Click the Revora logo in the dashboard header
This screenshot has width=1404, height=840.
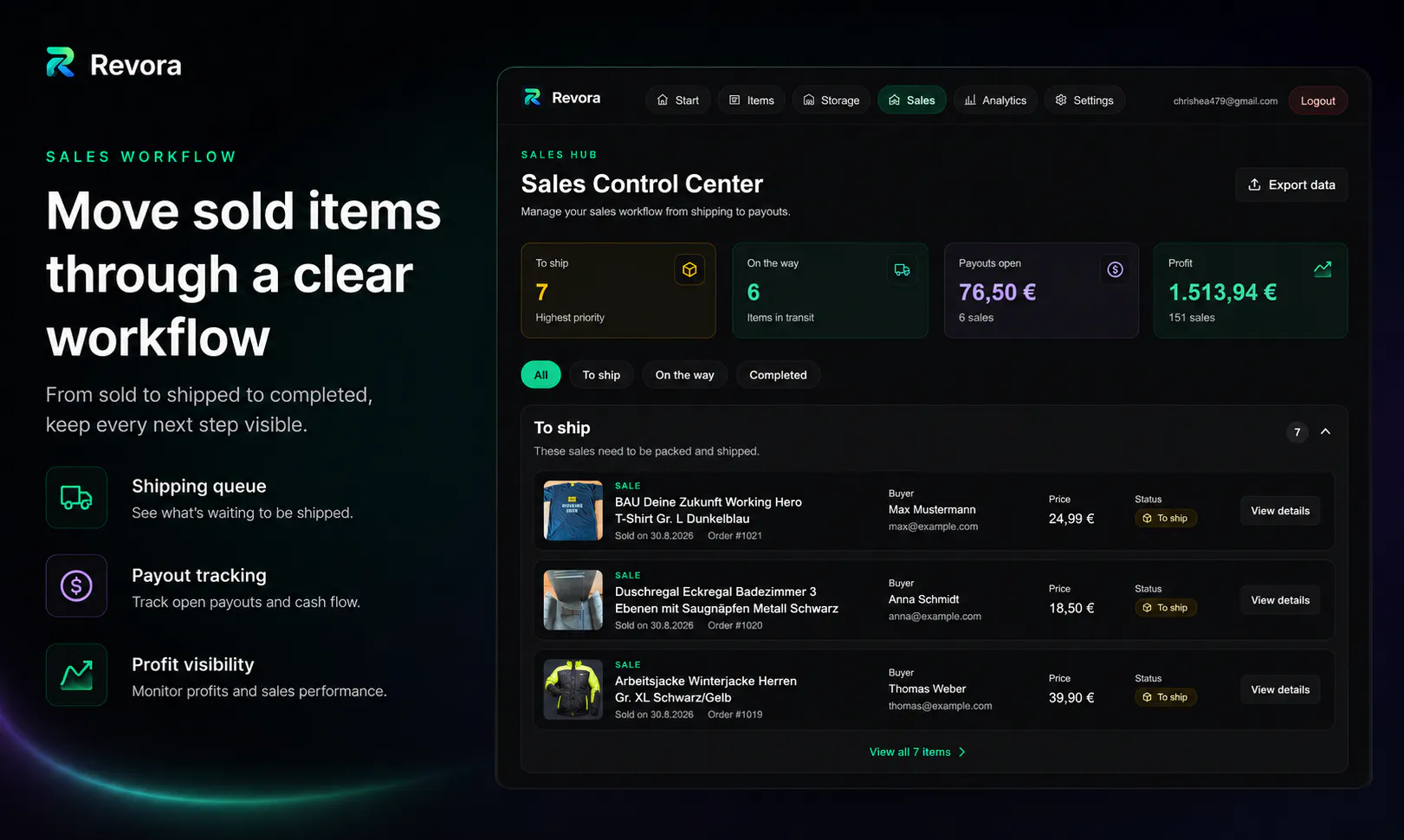pyautogui.click(x=562, y=98)
